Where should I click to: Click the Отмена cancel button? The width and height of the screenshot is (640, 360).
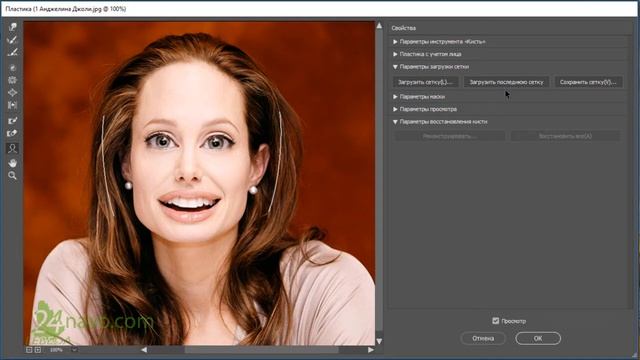tap(483, 338)
